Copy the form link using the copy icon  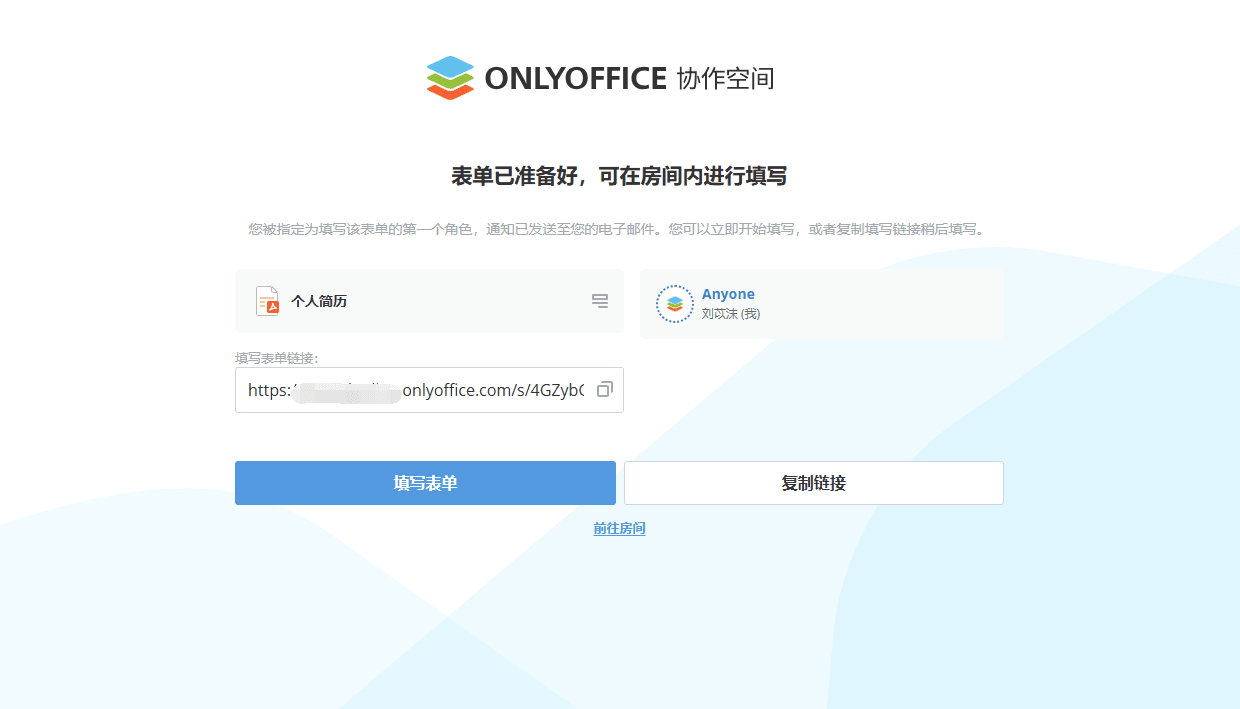tap(604, 390)
